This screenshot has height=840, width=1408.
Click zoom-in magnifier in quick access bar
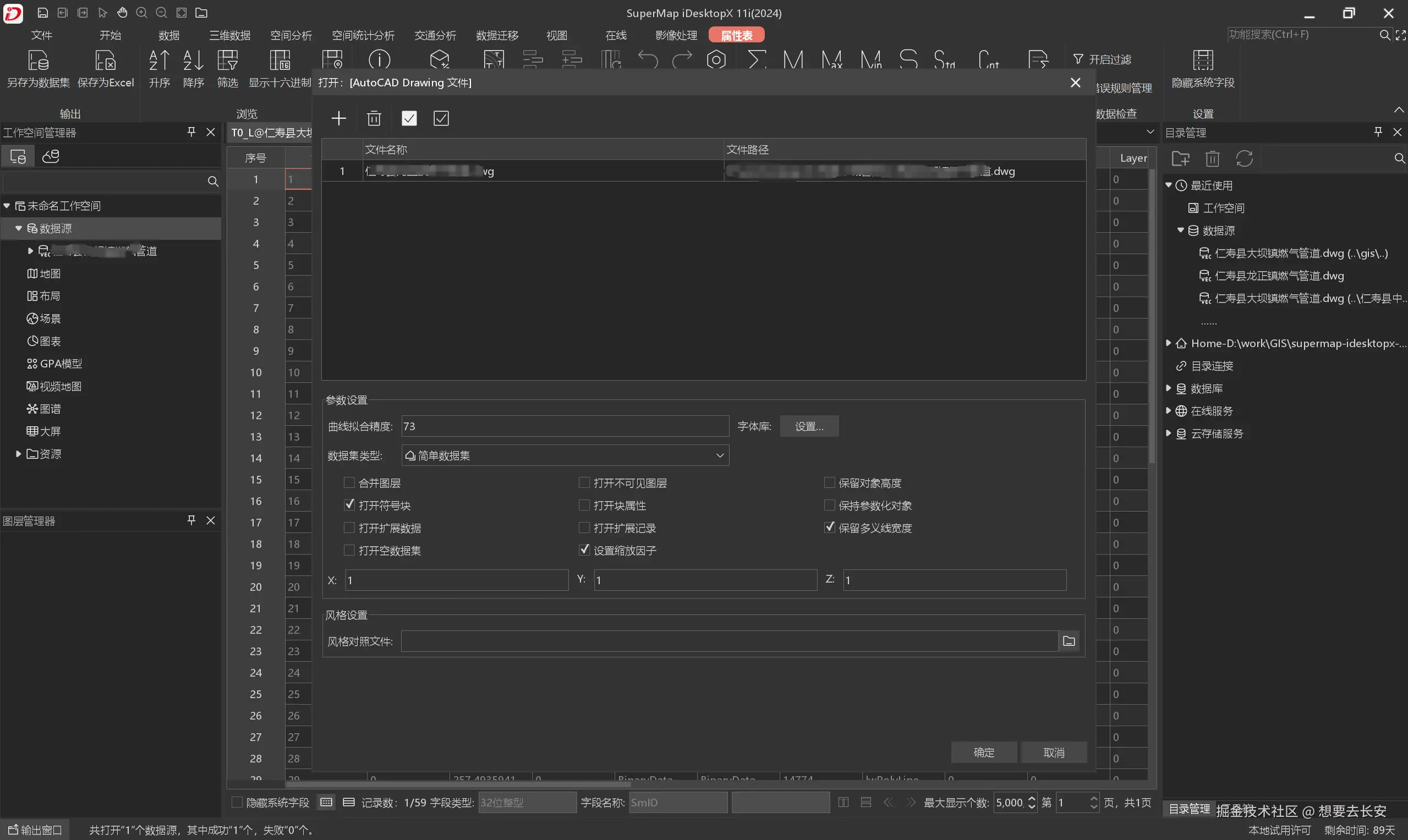(141, 13)
